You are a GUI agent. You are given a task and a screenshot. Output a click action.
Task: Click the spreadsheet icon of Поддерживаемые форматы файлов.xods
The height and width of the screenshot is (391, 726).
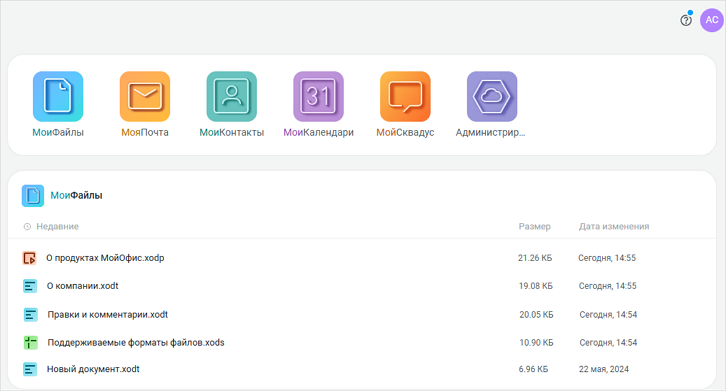click(x=31, y=343)
